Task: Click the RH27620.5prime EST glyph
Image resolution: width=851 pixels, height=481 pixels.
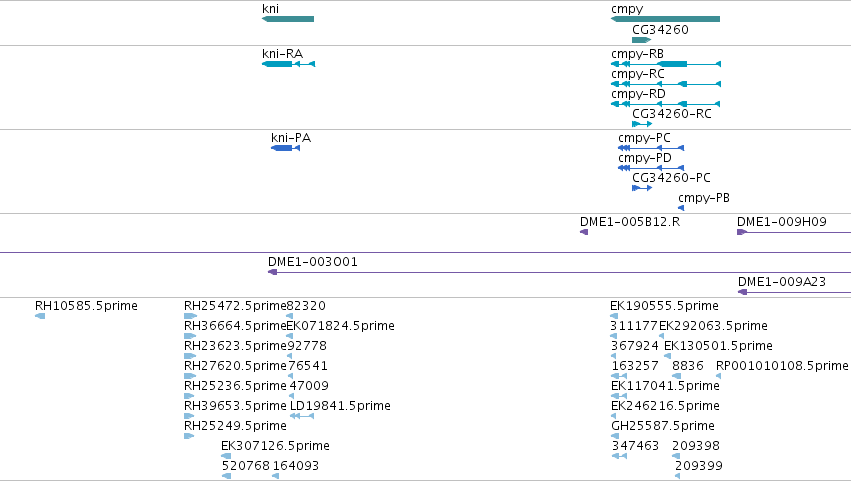Action: [x=190, y=376]
